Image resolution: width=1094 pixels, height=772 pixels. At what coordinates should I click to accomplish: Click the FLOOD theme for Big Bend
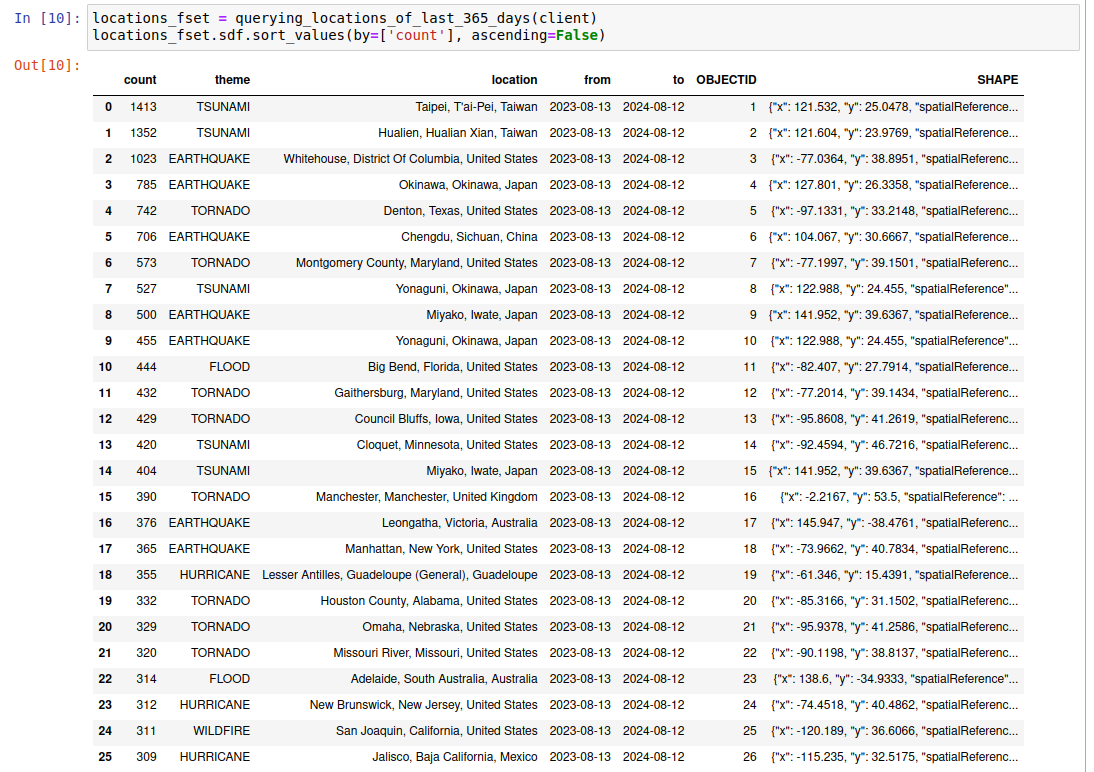[229, 367]
